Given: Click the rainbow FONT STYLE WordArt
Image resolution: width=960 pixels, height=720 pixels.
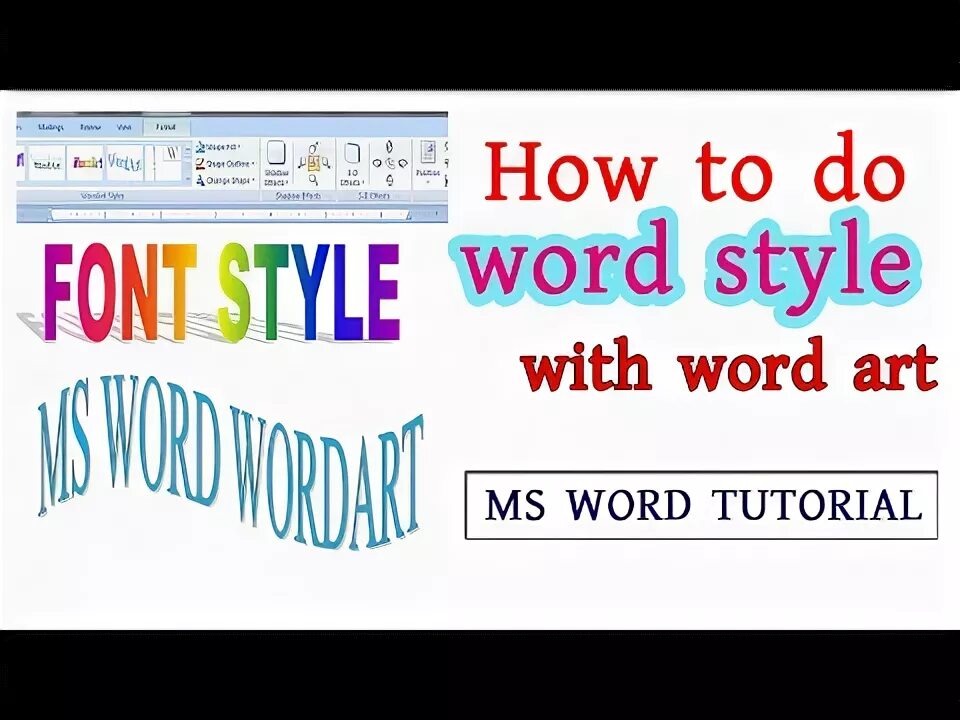Looking at the screenshot, I should click(222, 291).
